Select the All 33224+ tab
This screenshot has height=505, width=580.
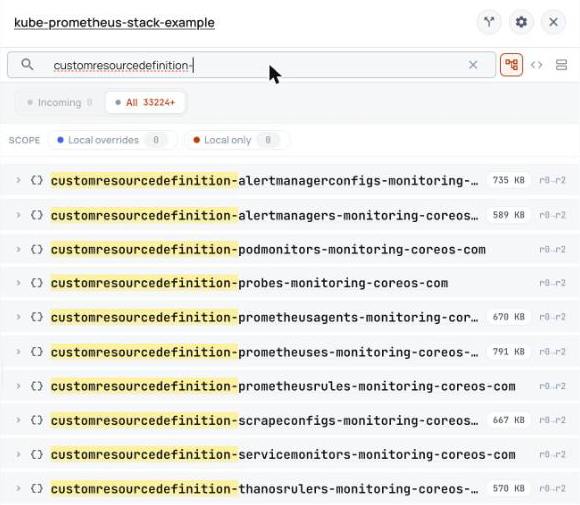145,102
